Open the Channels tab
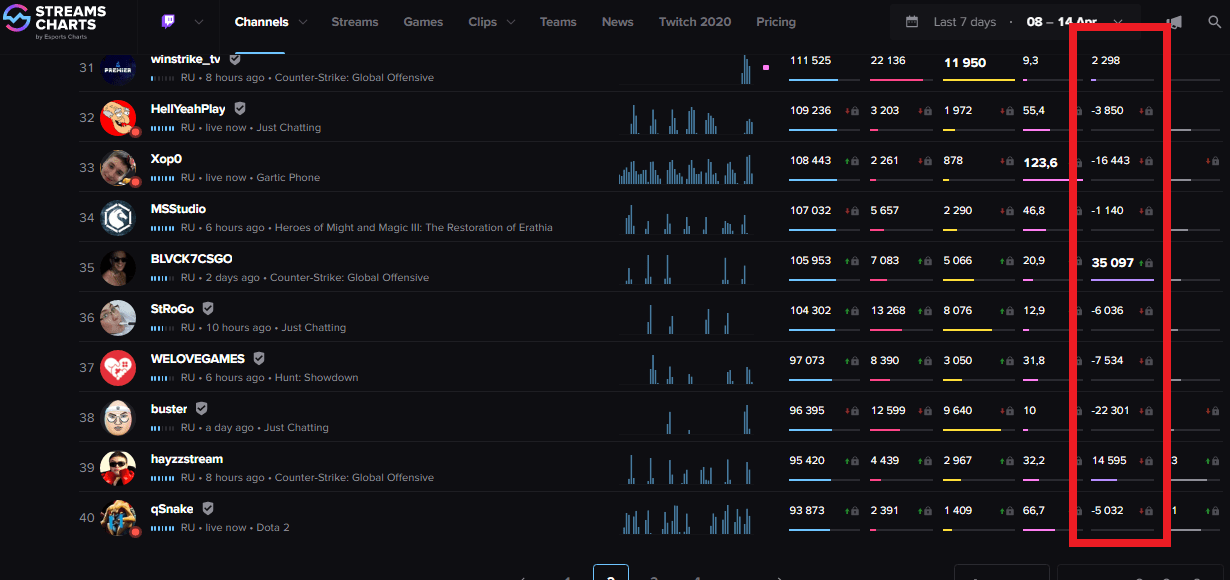Viewport: 1230px width, 580px height. [x=261, y=22]
